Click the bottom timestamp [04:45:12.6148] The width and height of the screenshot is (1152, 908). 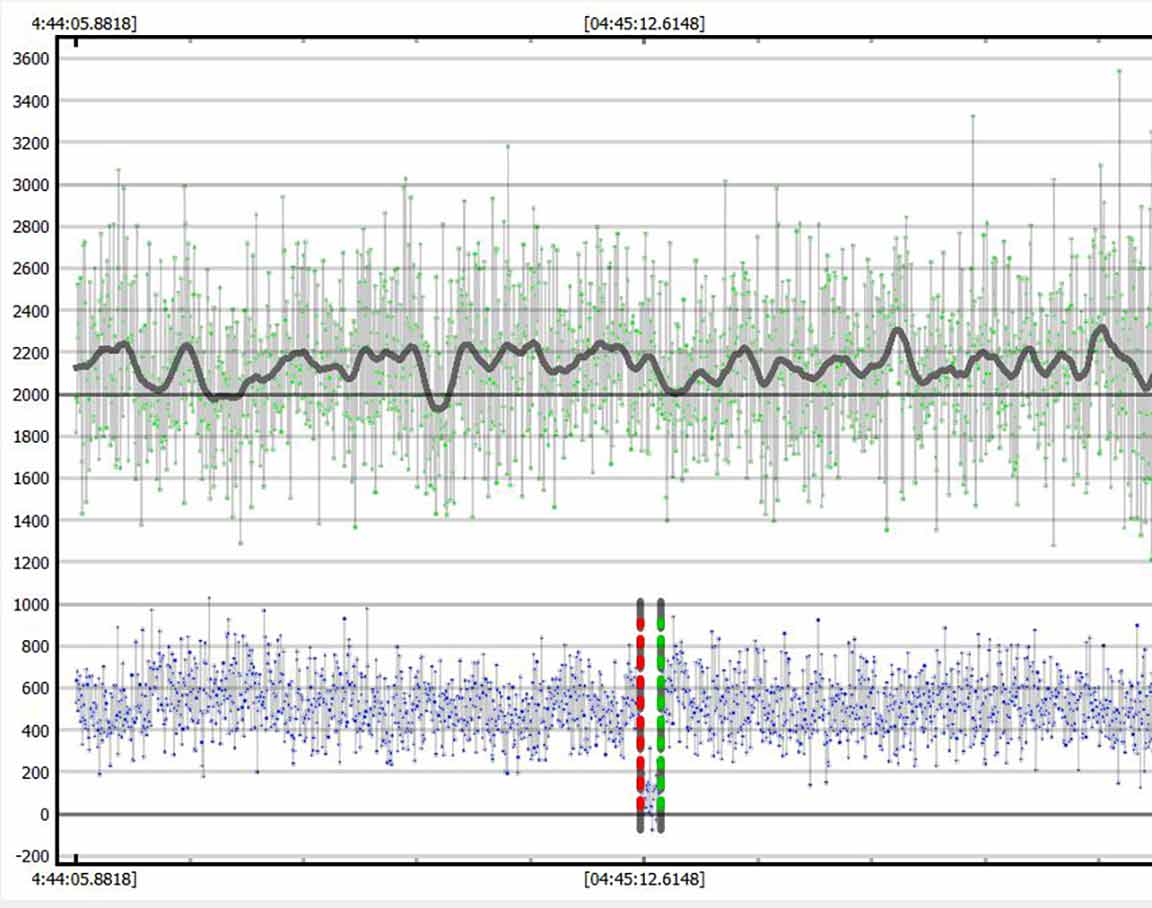click(x=644, y=879)
